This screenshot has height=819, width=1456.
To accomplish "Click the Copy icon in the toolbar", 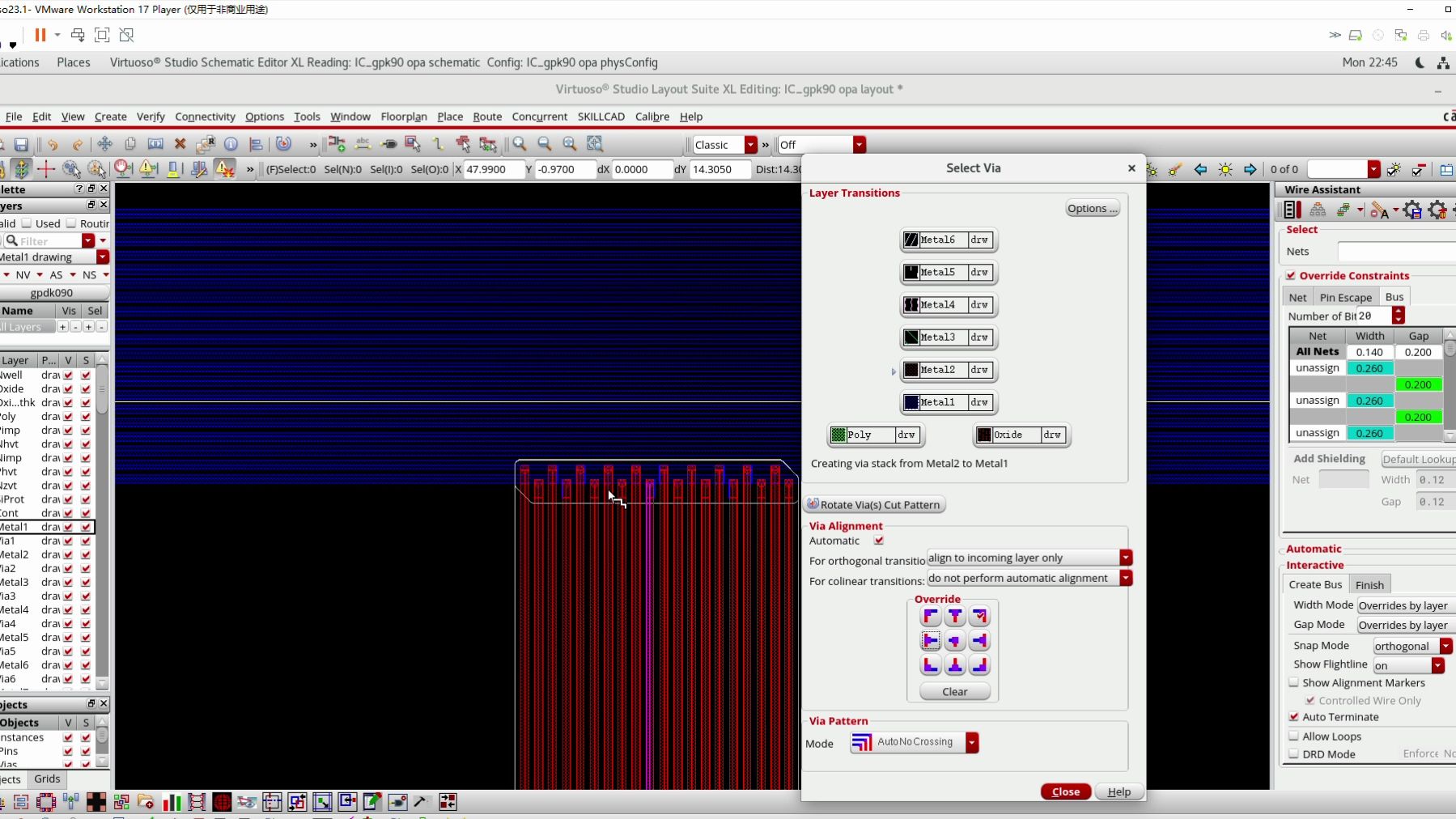I will coord(130,144).
